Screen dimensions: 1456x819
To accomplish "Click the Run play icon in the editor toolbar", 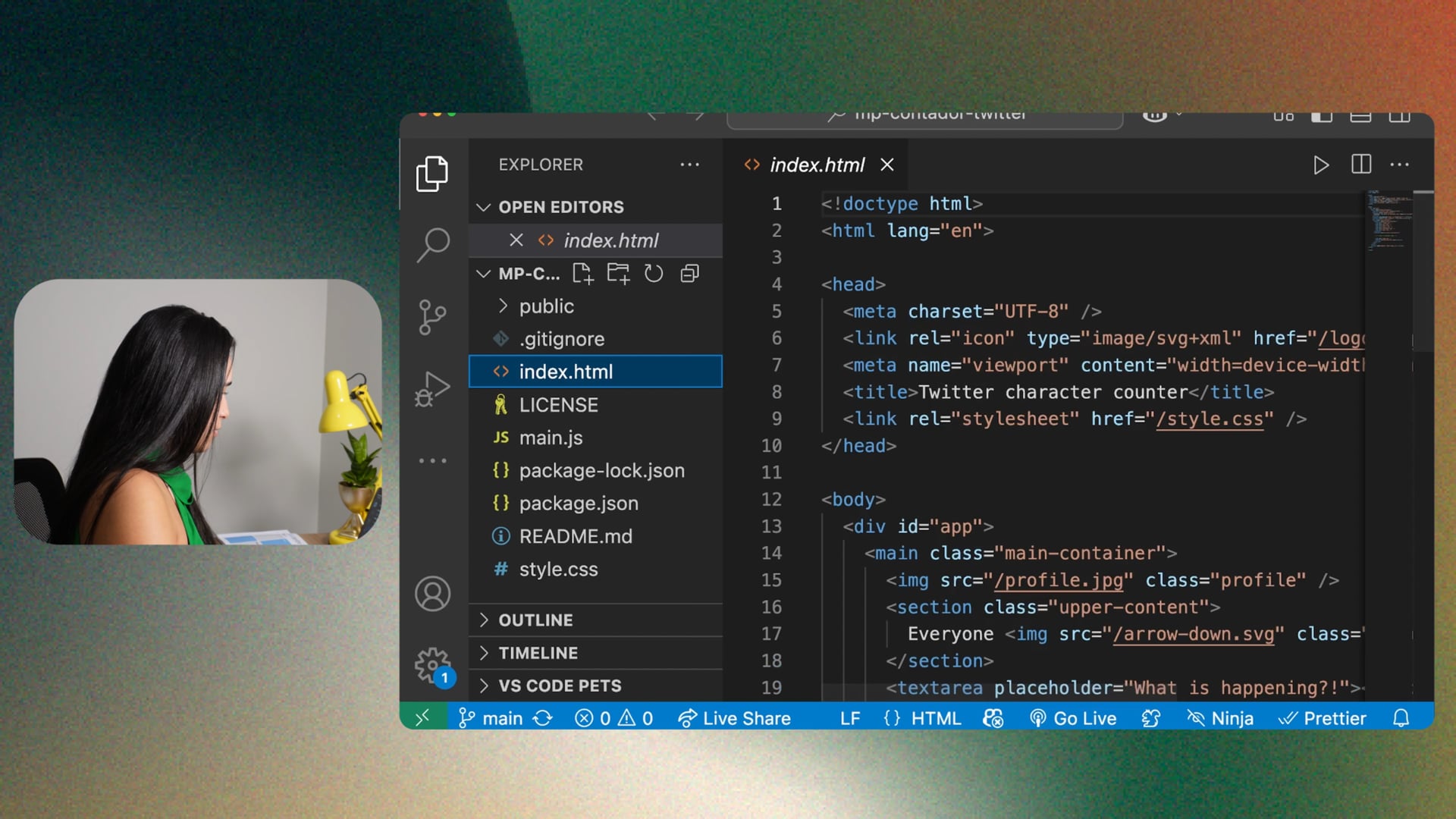I will click(x=1320, y=165).
